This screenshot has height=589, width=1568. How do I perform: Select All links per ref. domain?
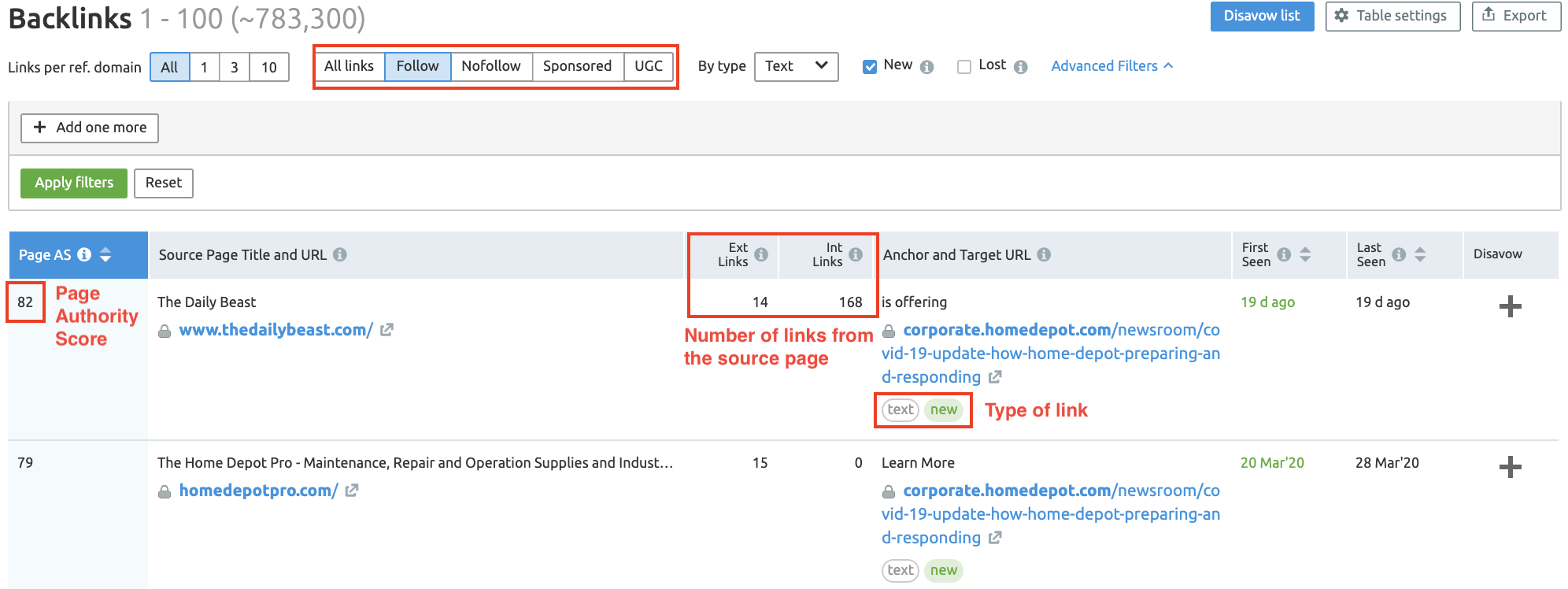point(169,67)
